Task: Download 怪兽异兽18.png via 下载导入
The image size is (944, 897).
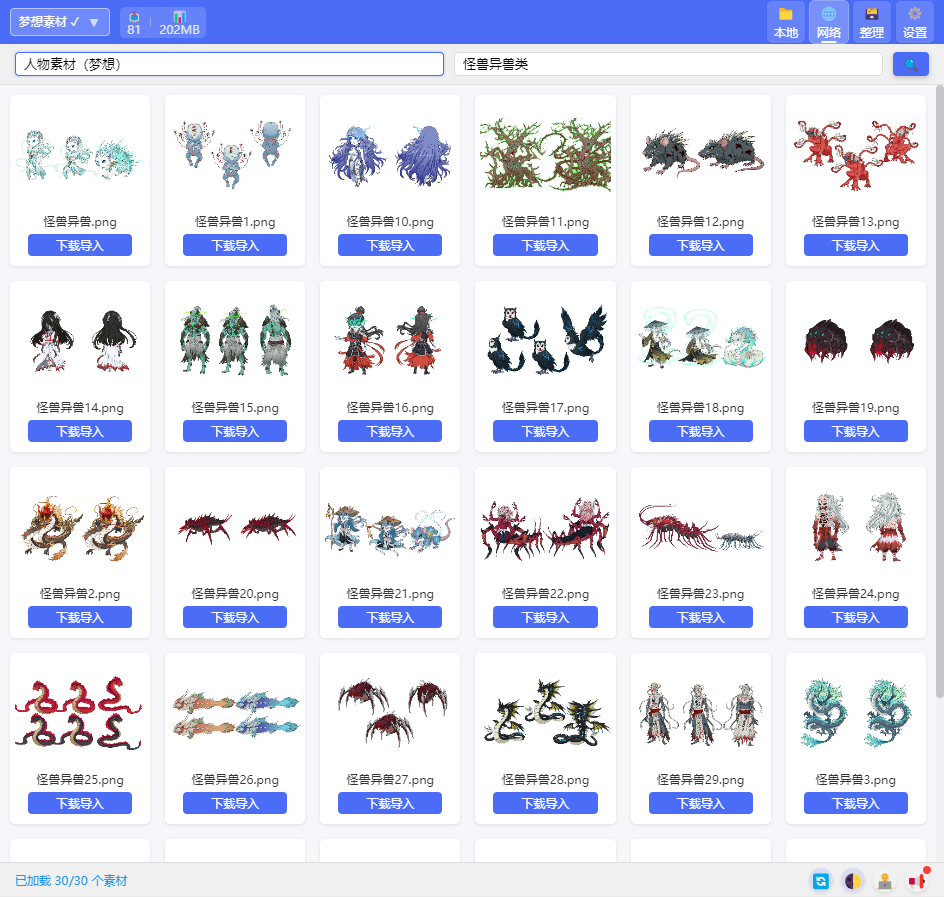Action: click(x=701, y=432)
